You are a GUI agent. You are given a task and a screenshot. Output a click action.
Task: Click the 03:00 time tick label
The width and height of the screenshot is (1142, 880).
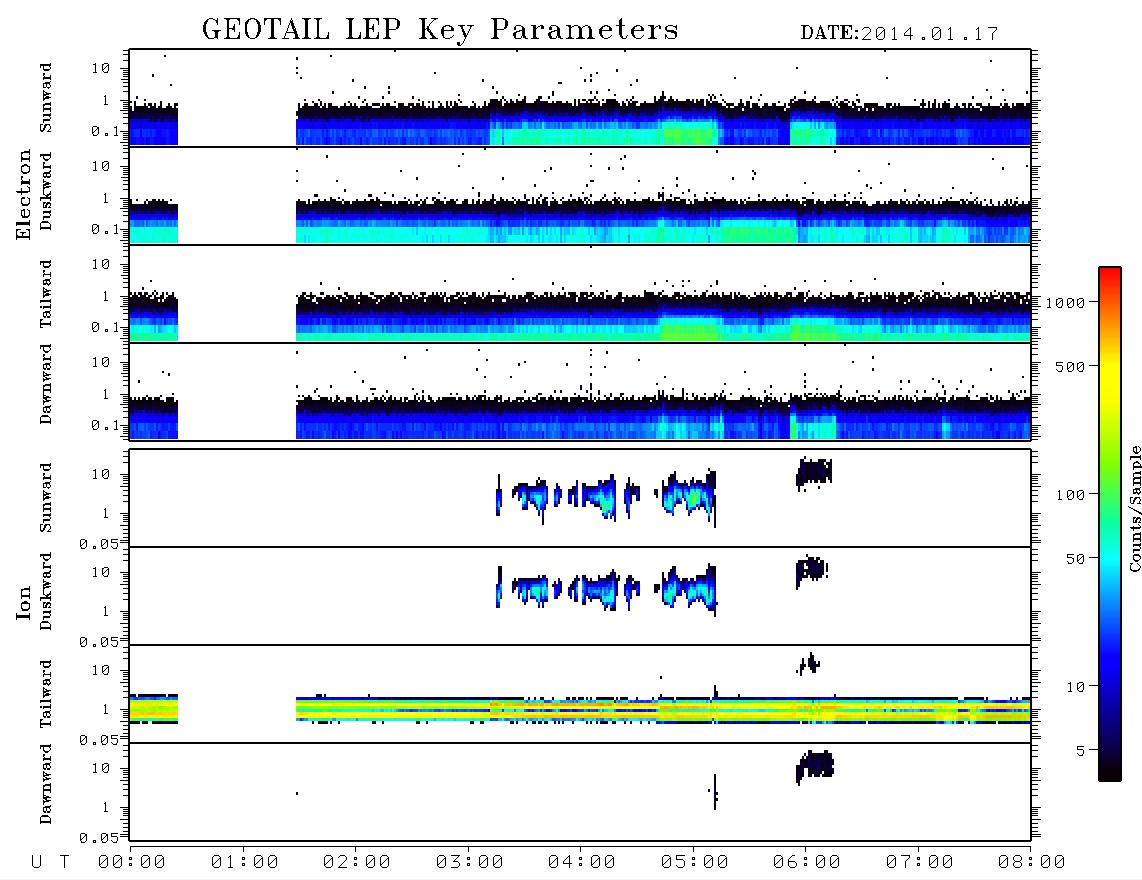pyautogui.click(x=469, y=863)
